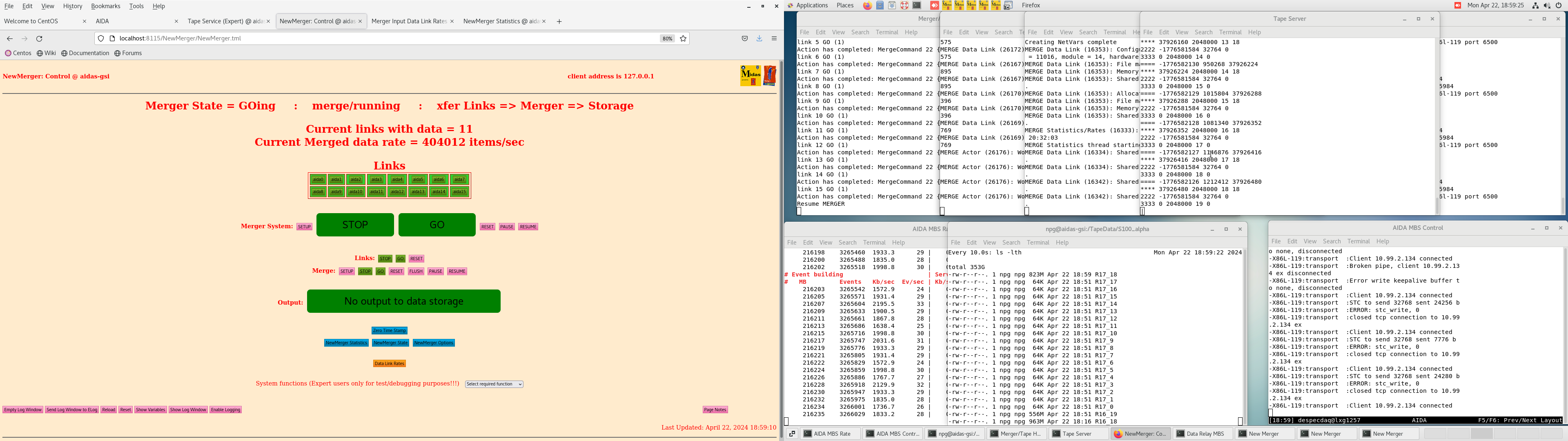Open Firefox downloads panel
1568x441 pixels.
pos(759,38)
